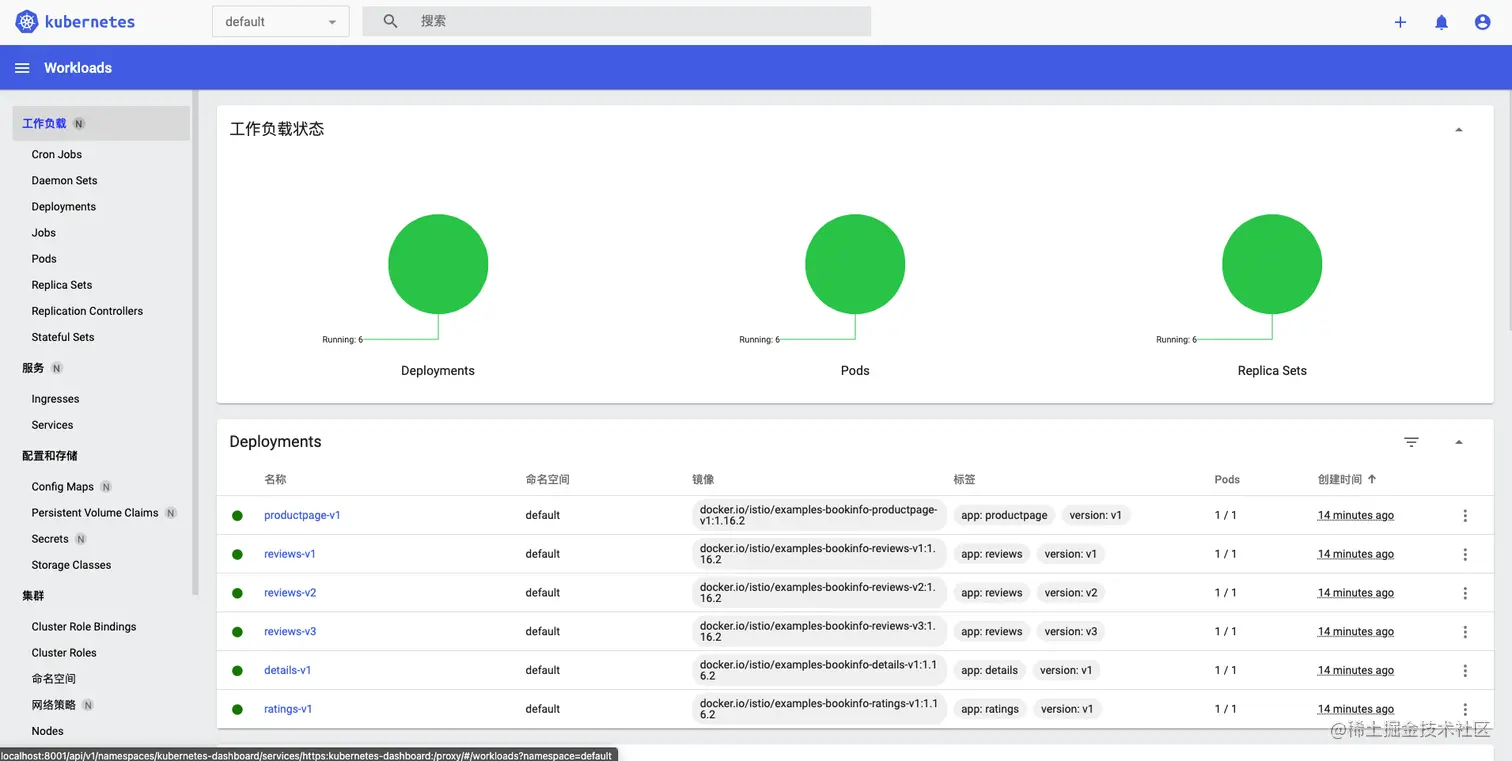
Task: Click the green Pods status donut chart
Action: pyautogui.click(x=855, y=263)
